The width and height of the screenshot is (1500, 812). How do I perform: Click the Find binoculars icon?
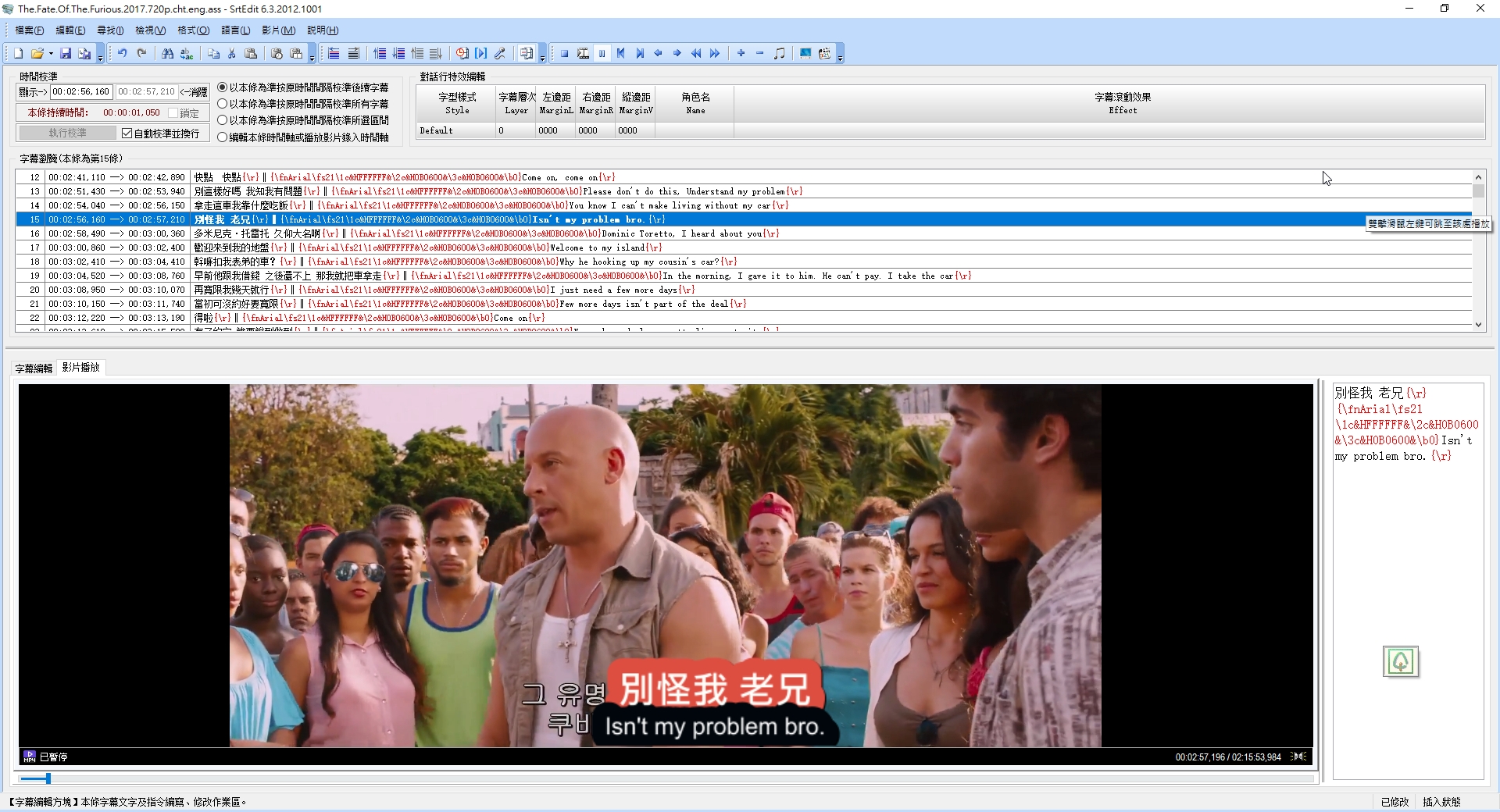168,53
